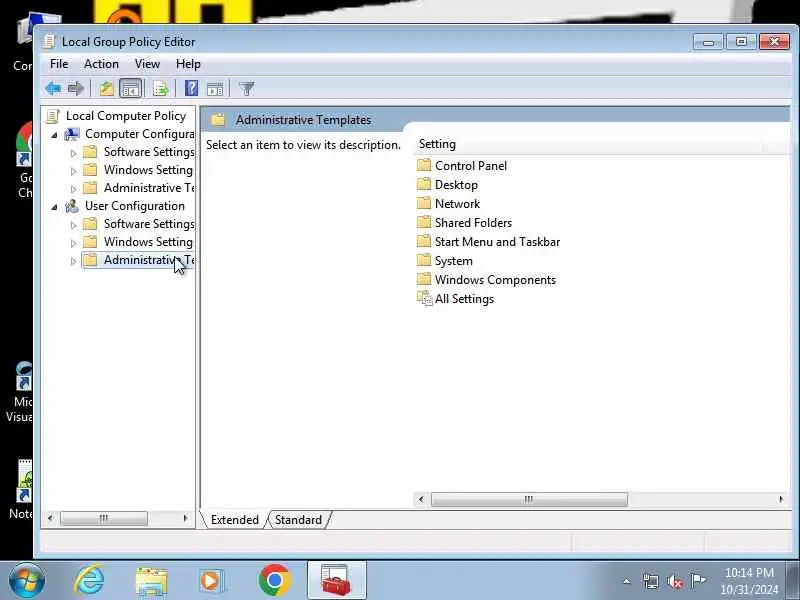Open the Help menu
The height and width of the screenshot is (600, 800).
click(x=188, y=64)
